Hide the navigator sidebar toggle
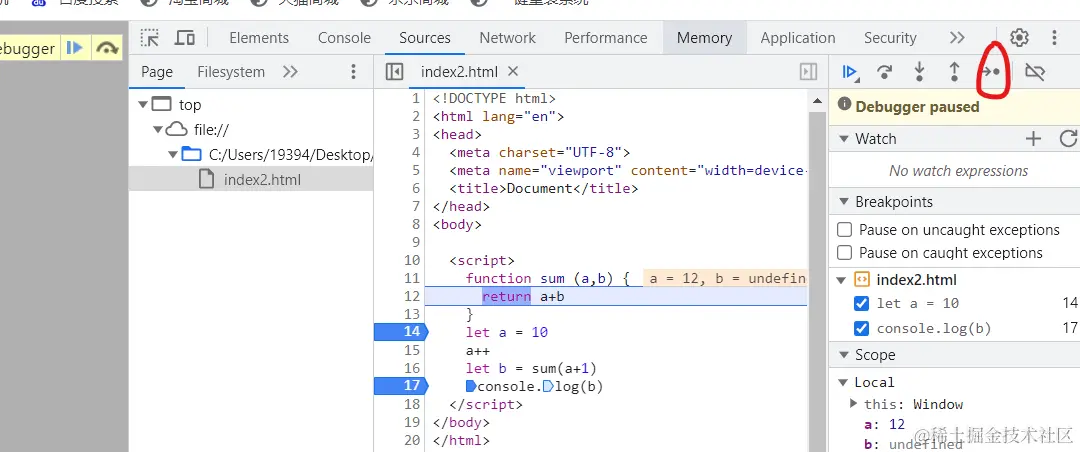The height and width of the screenshot is (452, 1080). coord(394,71)
